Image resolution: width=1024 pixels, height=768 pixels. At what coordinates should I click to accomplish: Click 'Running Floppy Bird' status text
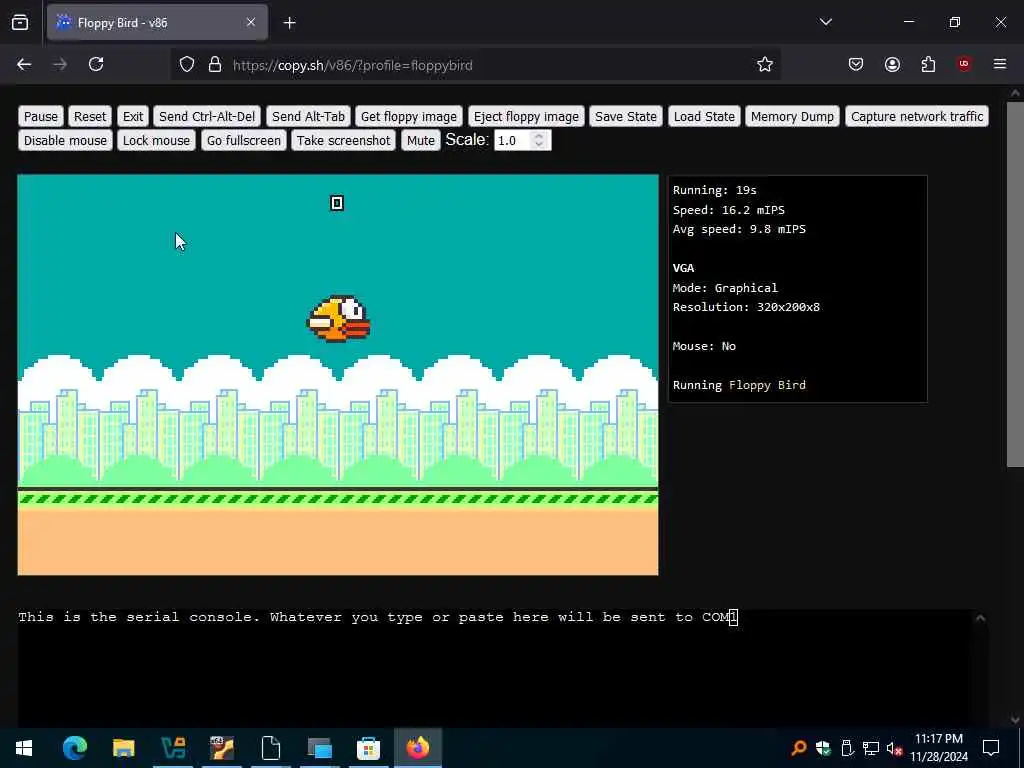tap(739, 385)
